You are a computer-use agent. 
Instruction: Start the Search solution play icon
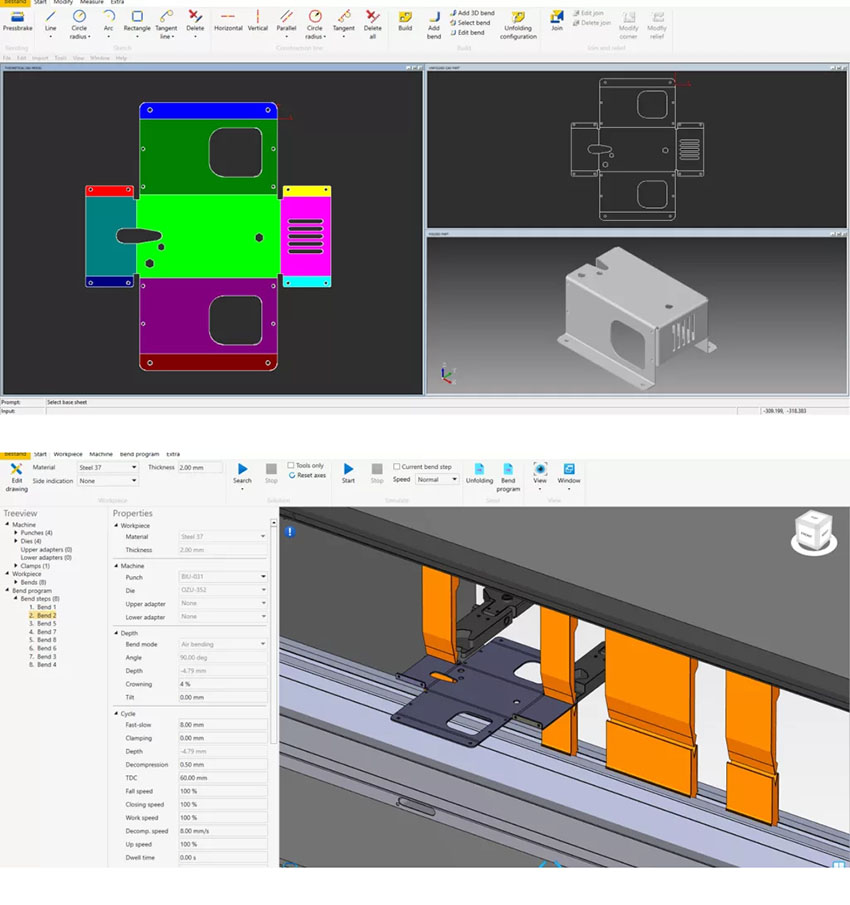point(243,469)
